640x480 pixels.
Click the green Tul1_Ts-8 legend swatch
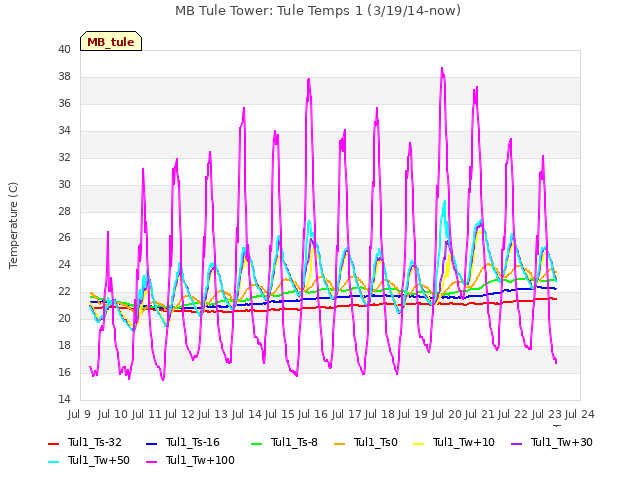coord(257,443)
